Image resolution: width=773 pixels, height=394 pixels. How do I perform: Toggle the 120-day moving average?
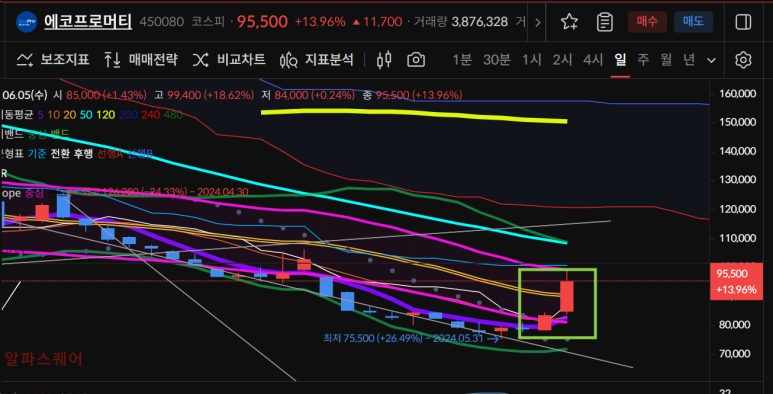point(105,115)
